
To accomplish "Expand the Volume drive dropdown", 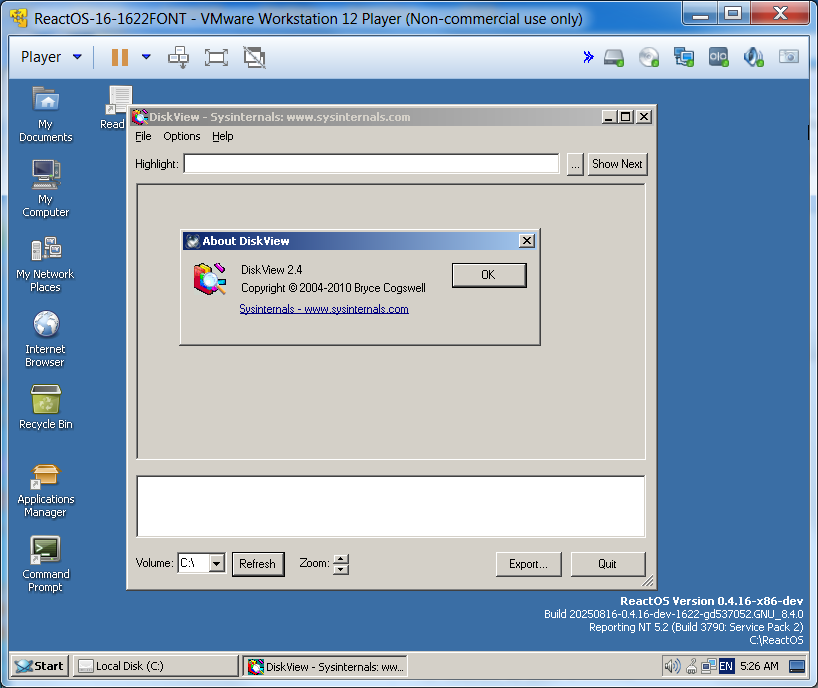I will coord(217,564).
